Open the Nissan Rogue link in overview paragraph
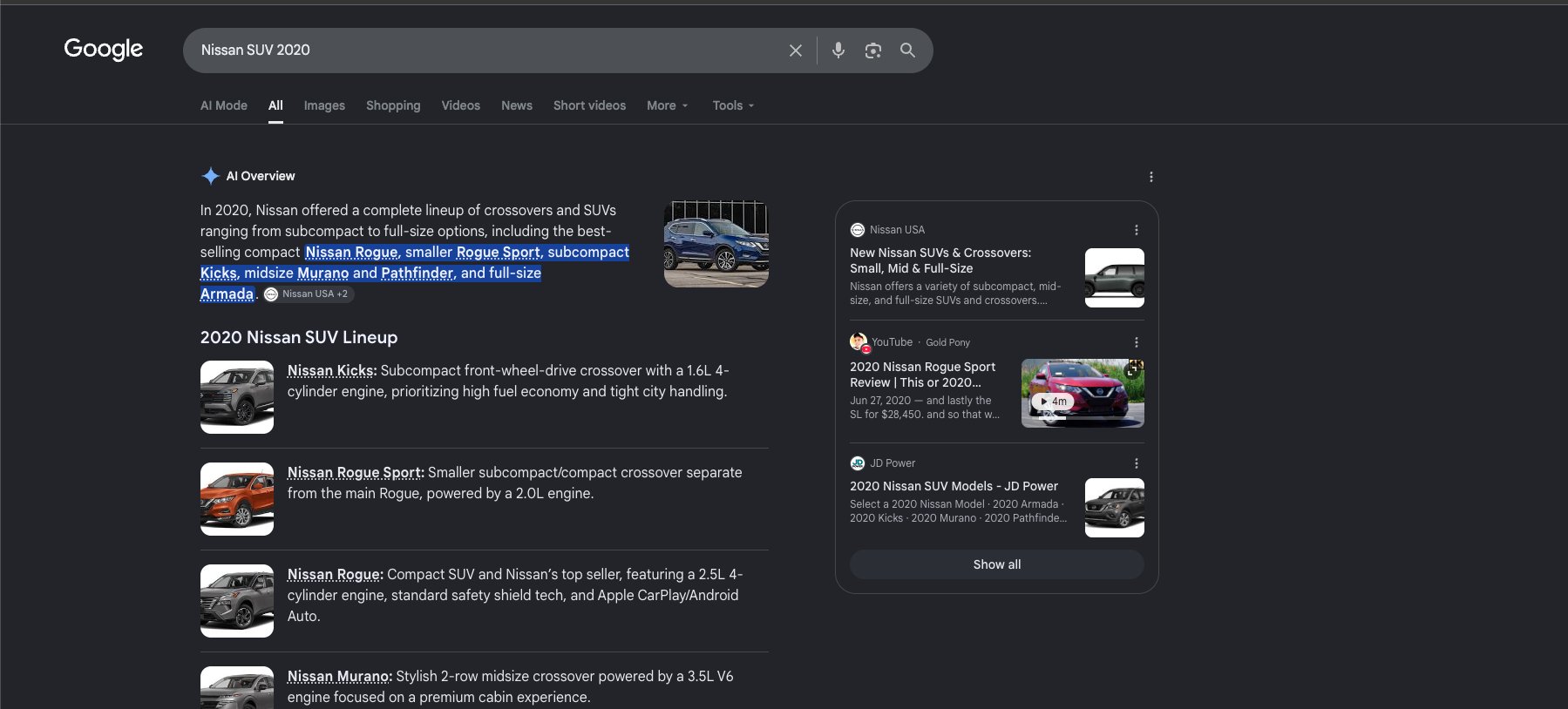1568x709 pixels. point(351,252)
